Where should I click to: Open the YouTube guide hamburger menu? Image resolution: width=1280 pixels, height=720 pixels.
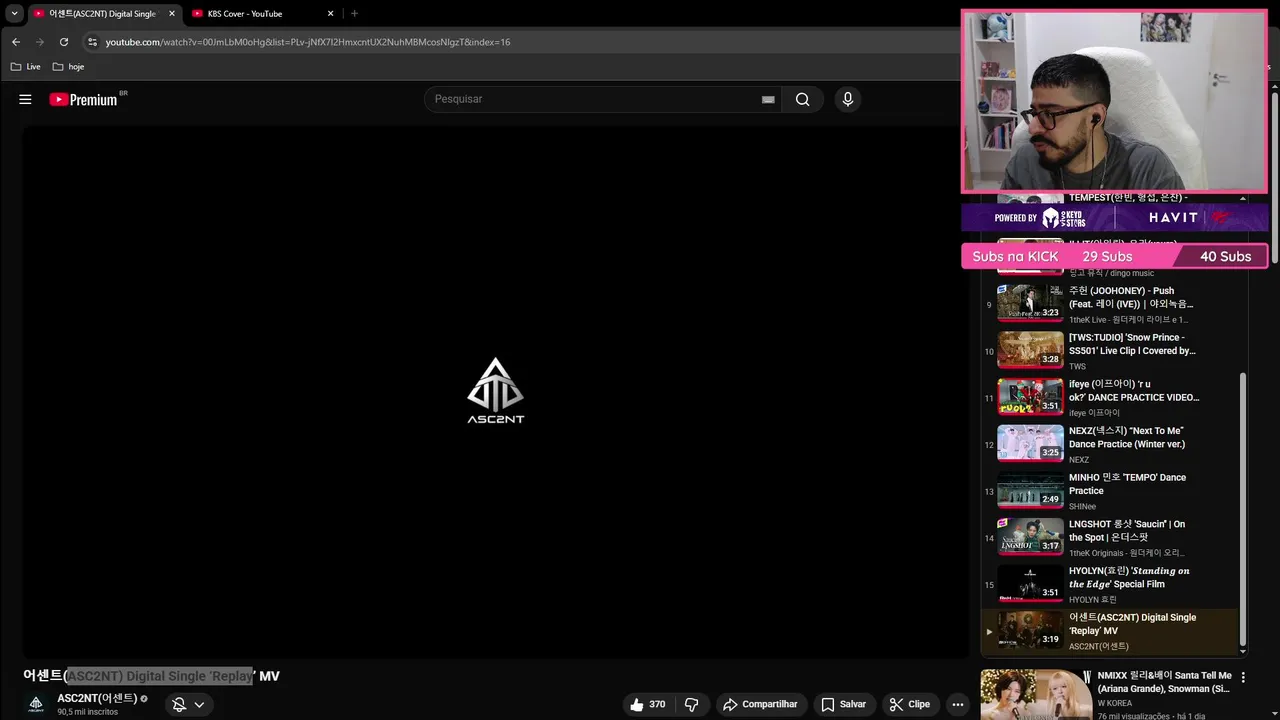[25, 99]
